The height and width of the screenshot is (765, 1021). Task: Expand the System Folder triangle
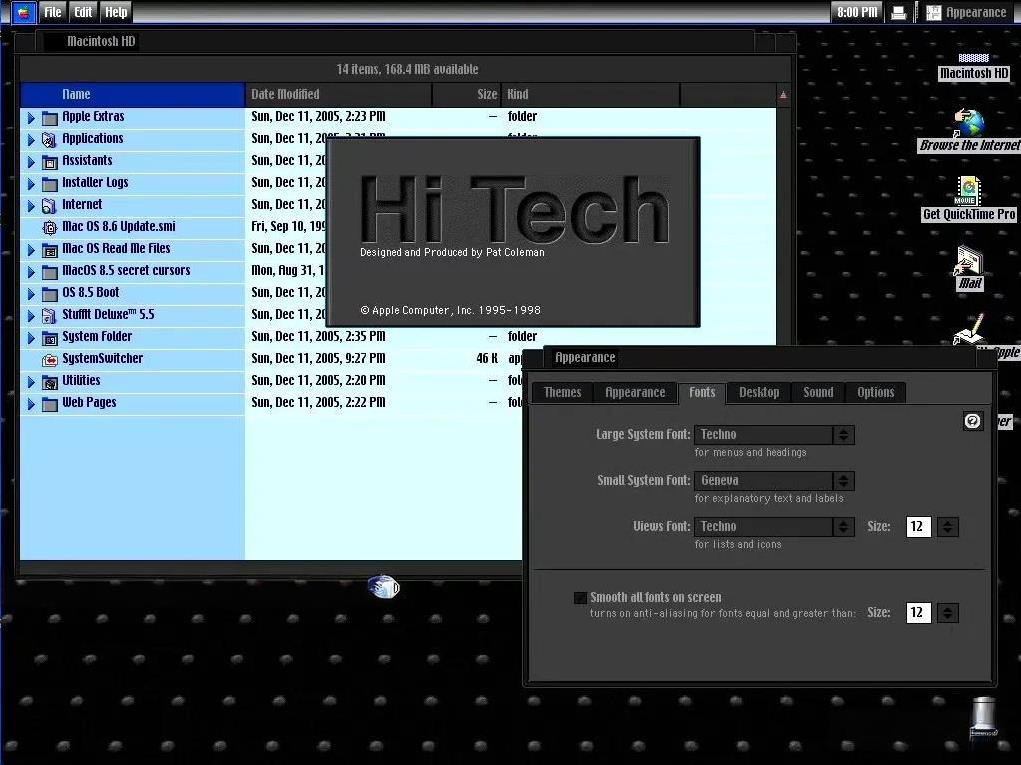pos(31,338)
